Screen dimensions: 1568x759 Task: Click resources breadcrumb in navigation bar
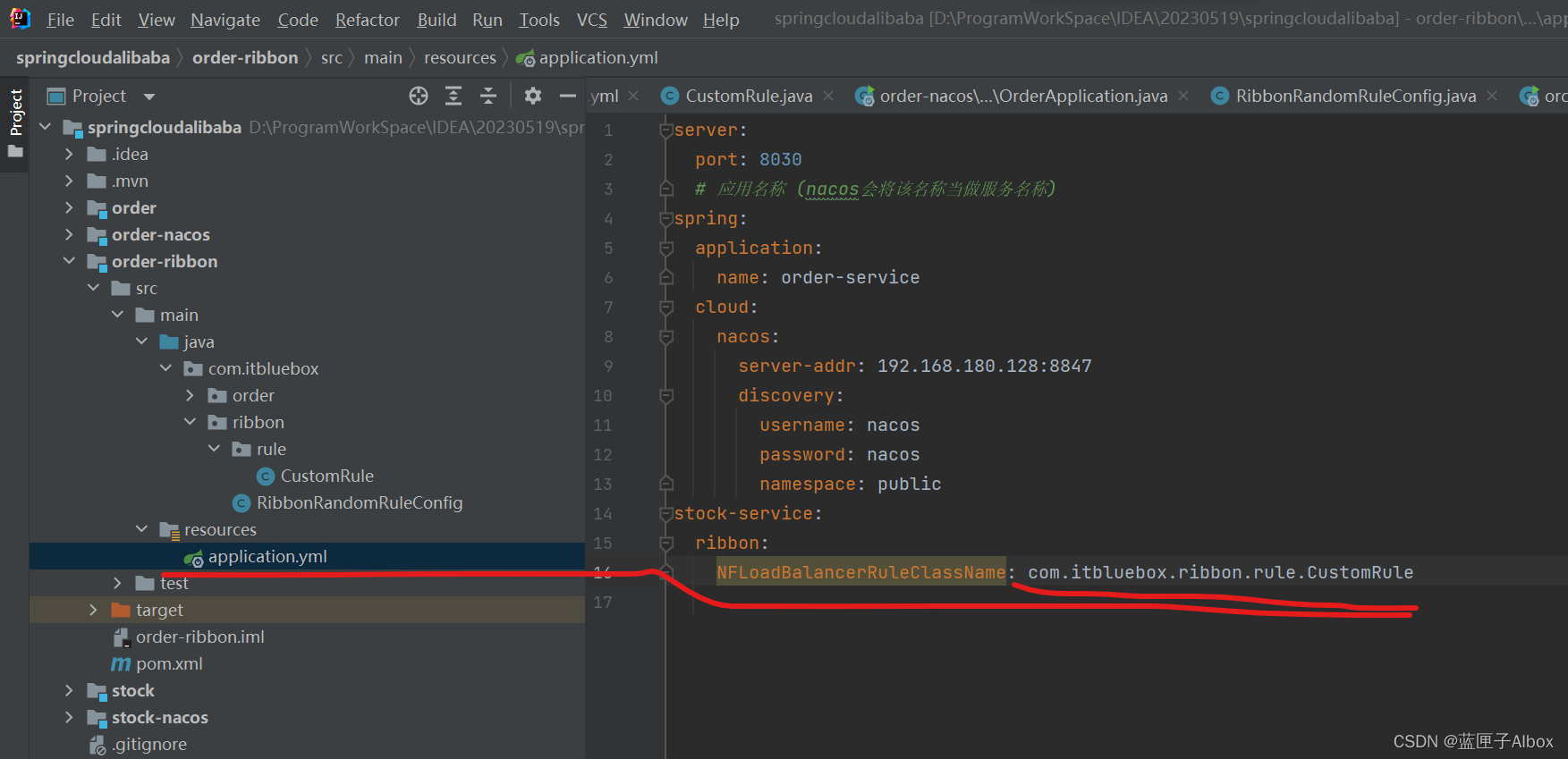(x=460, y=58)
